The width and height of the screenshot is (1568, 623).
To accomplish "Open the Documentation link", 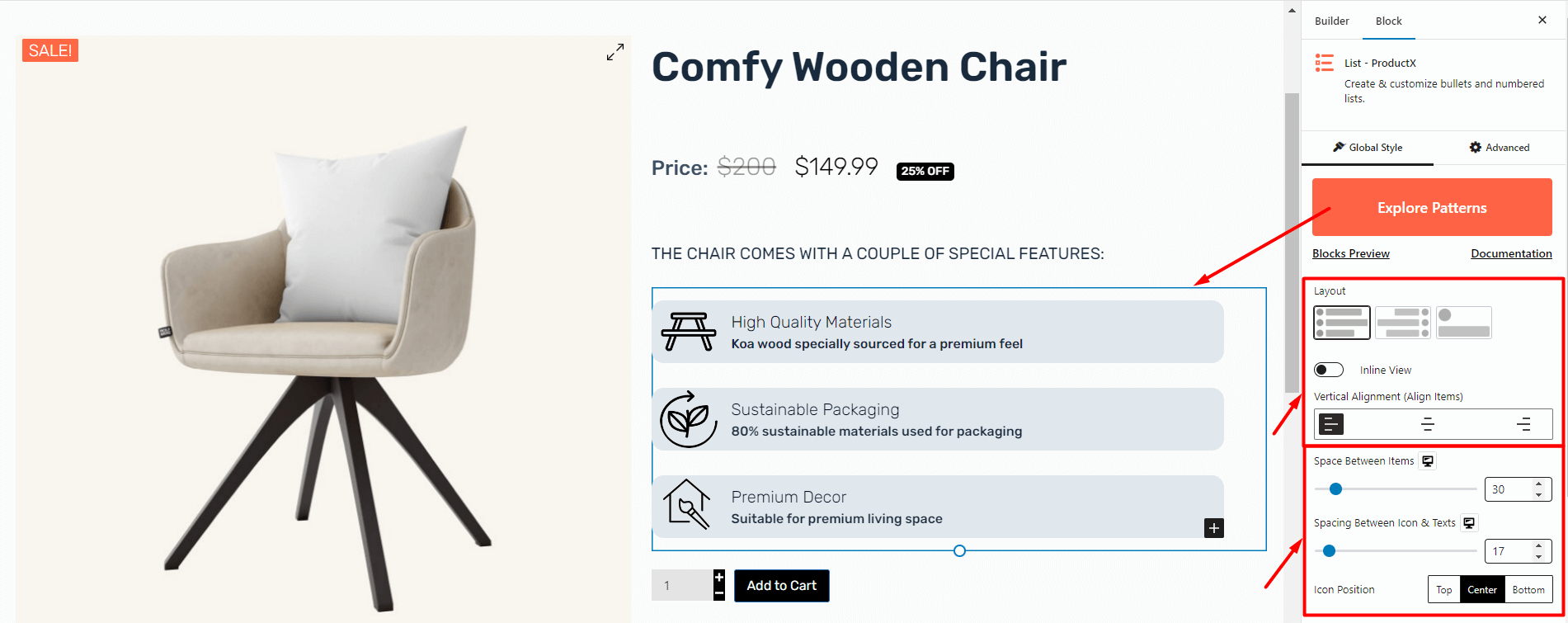I will click(x=1511, y=253).
